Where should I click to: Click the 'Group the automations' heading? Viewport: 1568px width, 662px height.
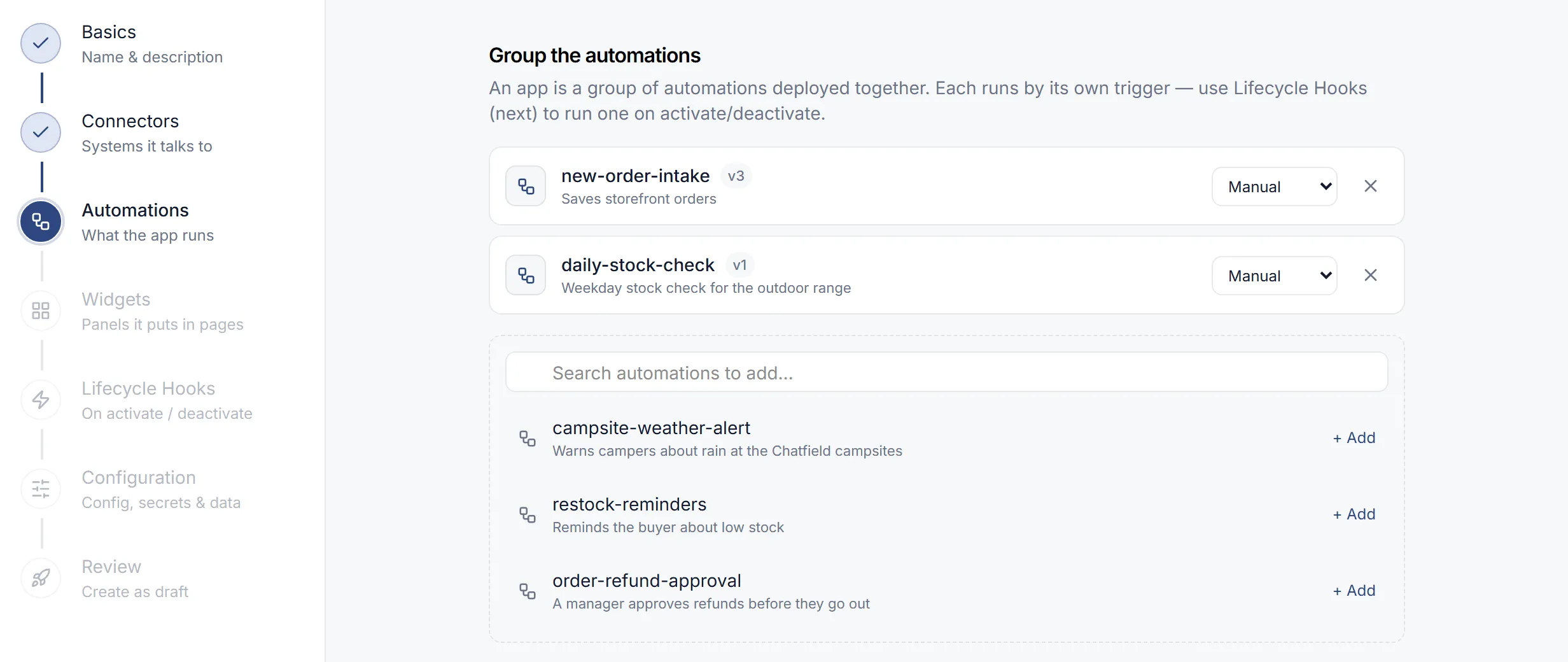tap(594, 55)
